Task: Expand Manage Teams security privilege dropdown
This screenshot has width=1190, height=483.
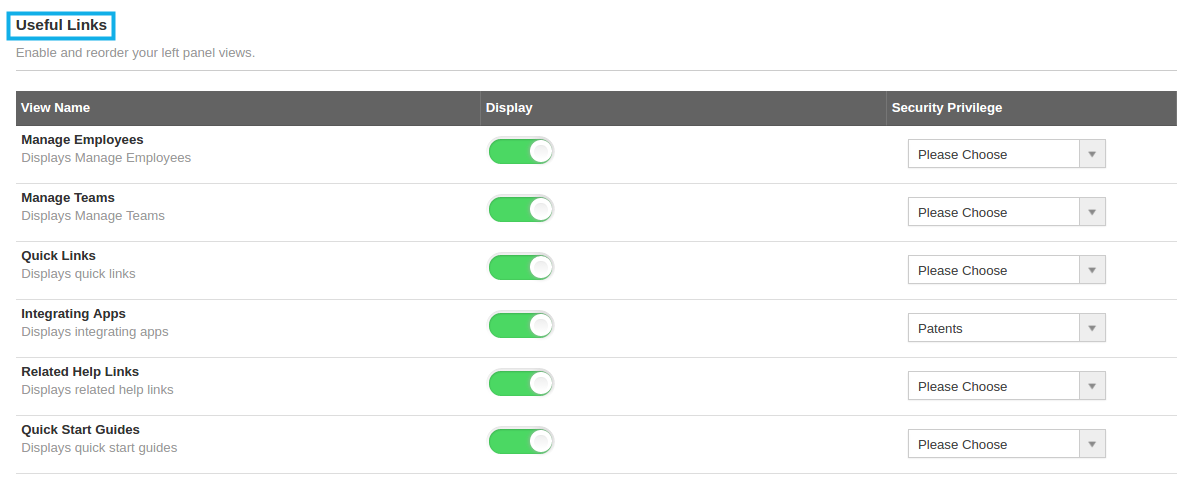Action: [x=1006, y=212]
